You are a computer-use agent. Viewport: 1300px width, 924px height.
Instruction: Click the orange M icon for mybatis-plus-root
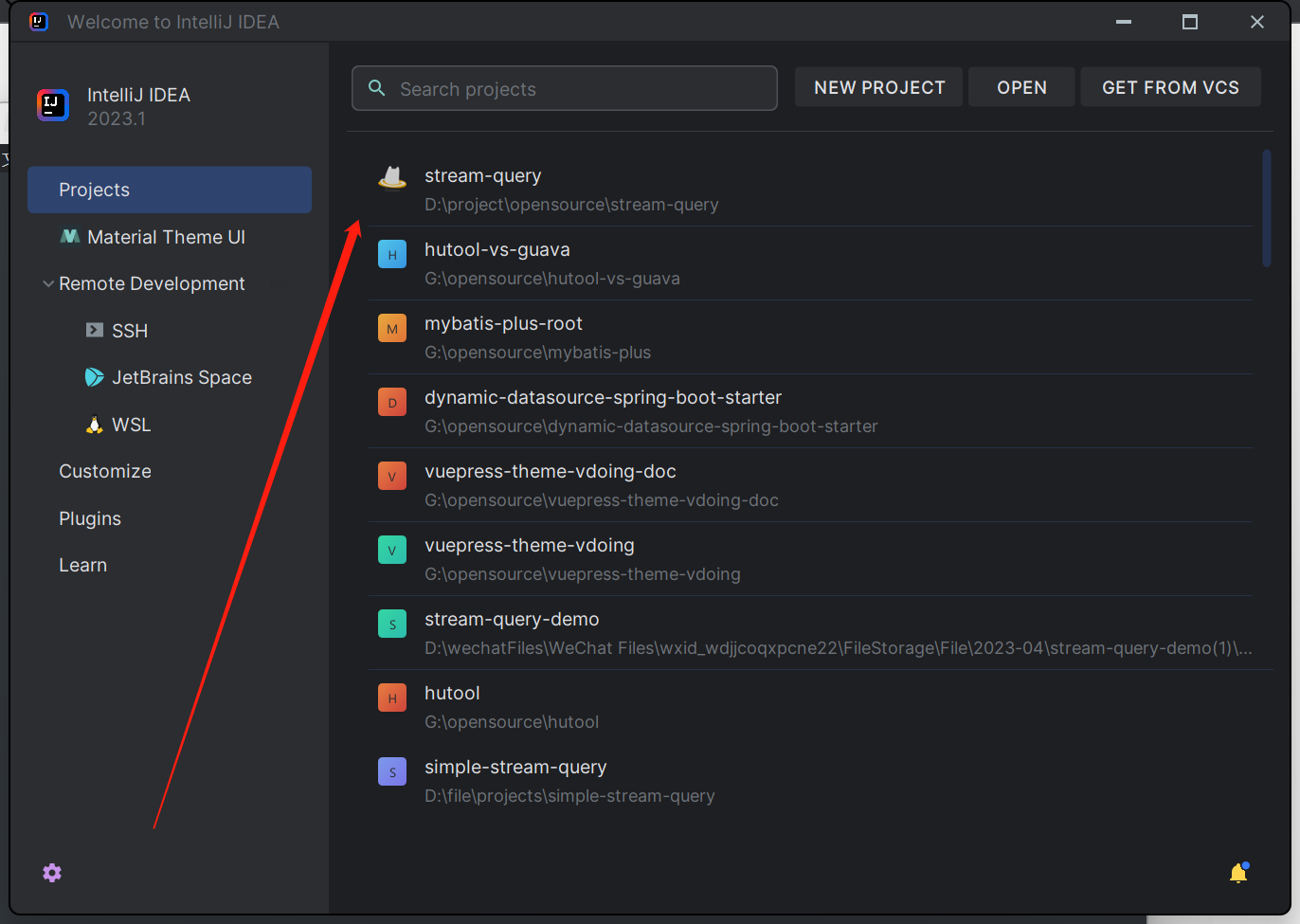click(392, 329)
